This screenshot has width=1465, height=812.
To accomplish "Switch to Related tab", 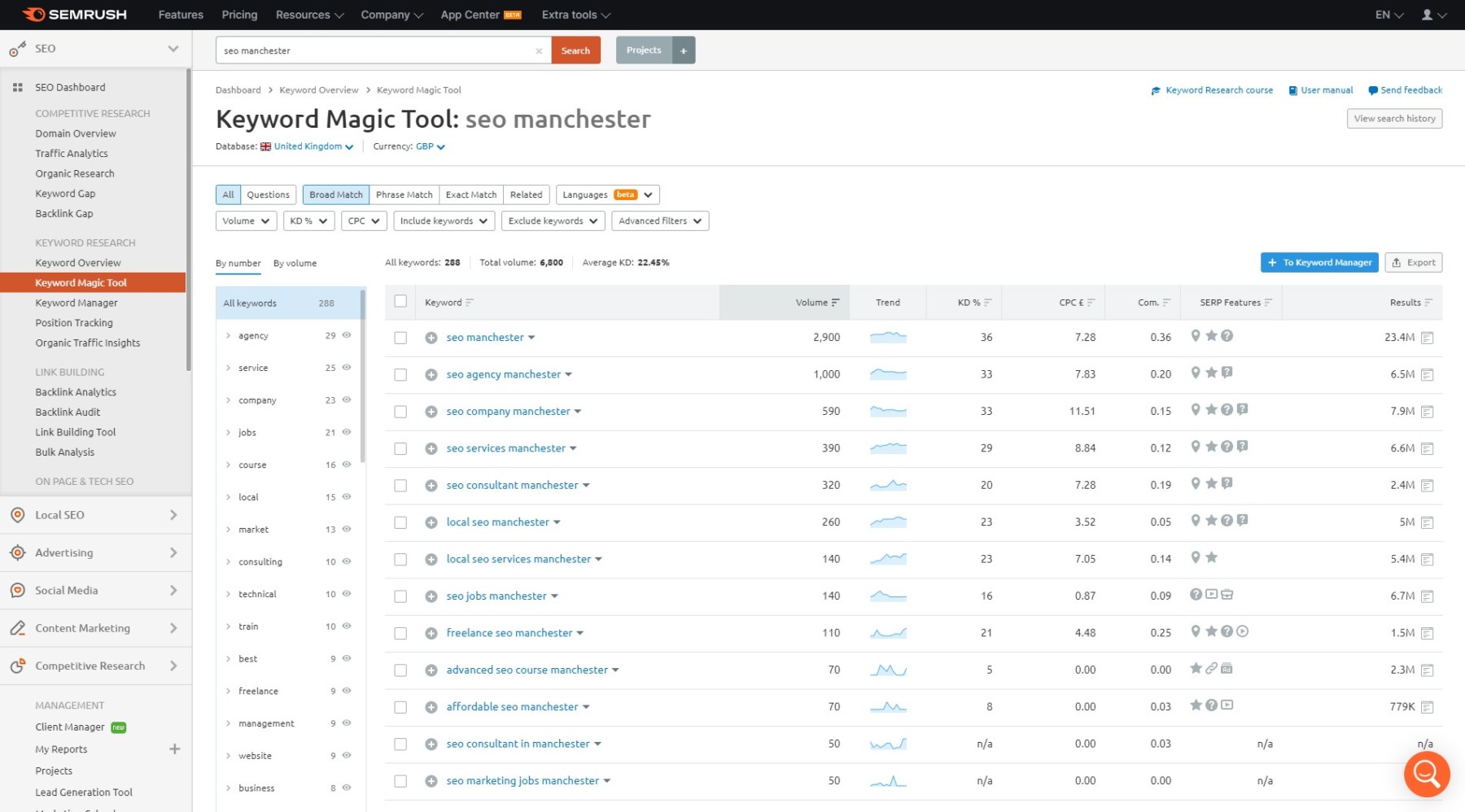I will coord(527,195).
